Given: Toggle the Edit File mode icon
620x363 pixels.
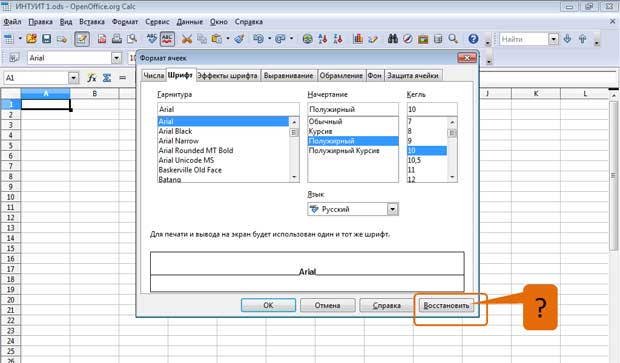Looking at the screenshot, I should point(81,39).
